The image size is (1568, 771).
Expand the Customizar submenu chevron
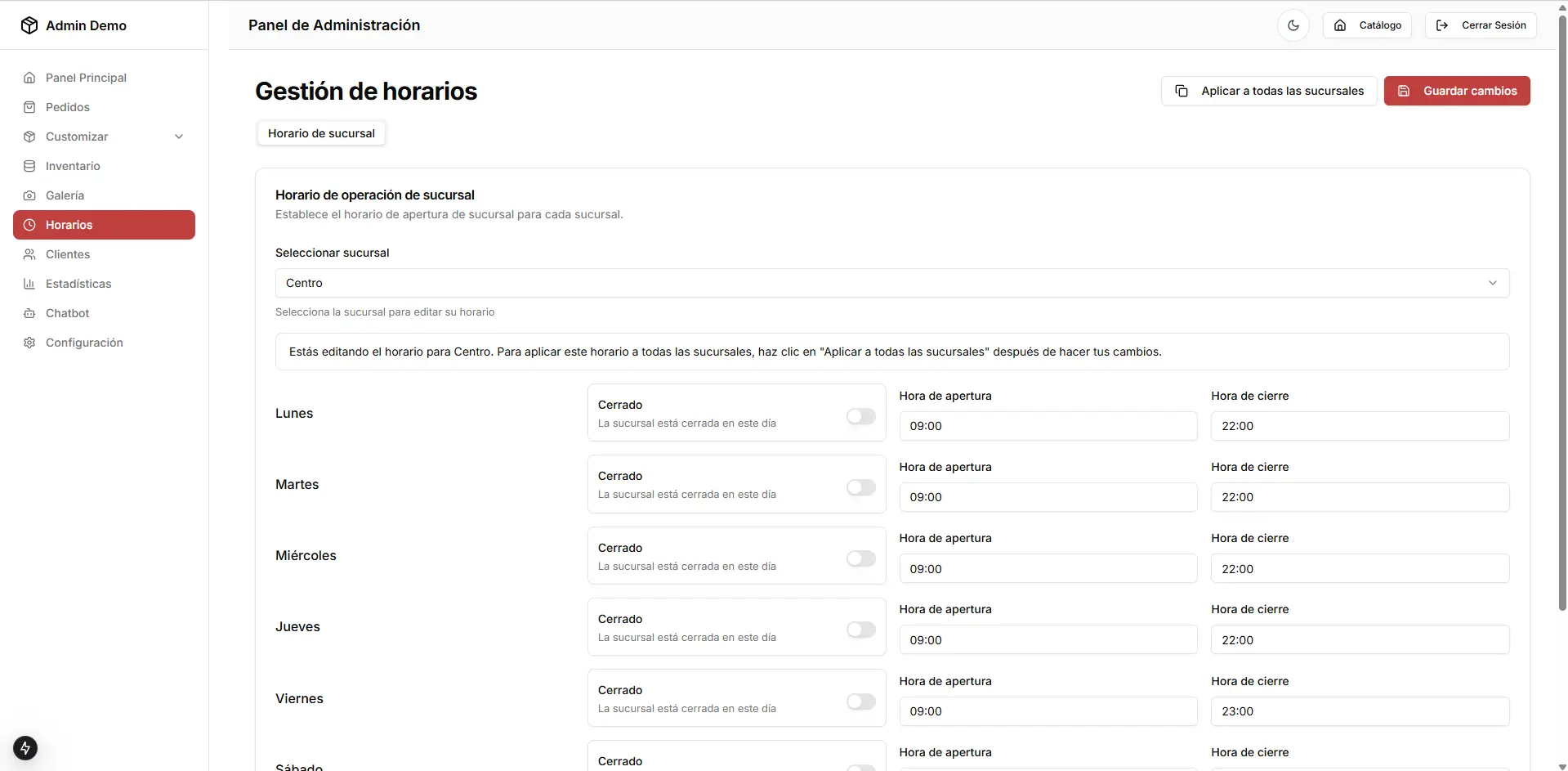[x=179, y=137]
